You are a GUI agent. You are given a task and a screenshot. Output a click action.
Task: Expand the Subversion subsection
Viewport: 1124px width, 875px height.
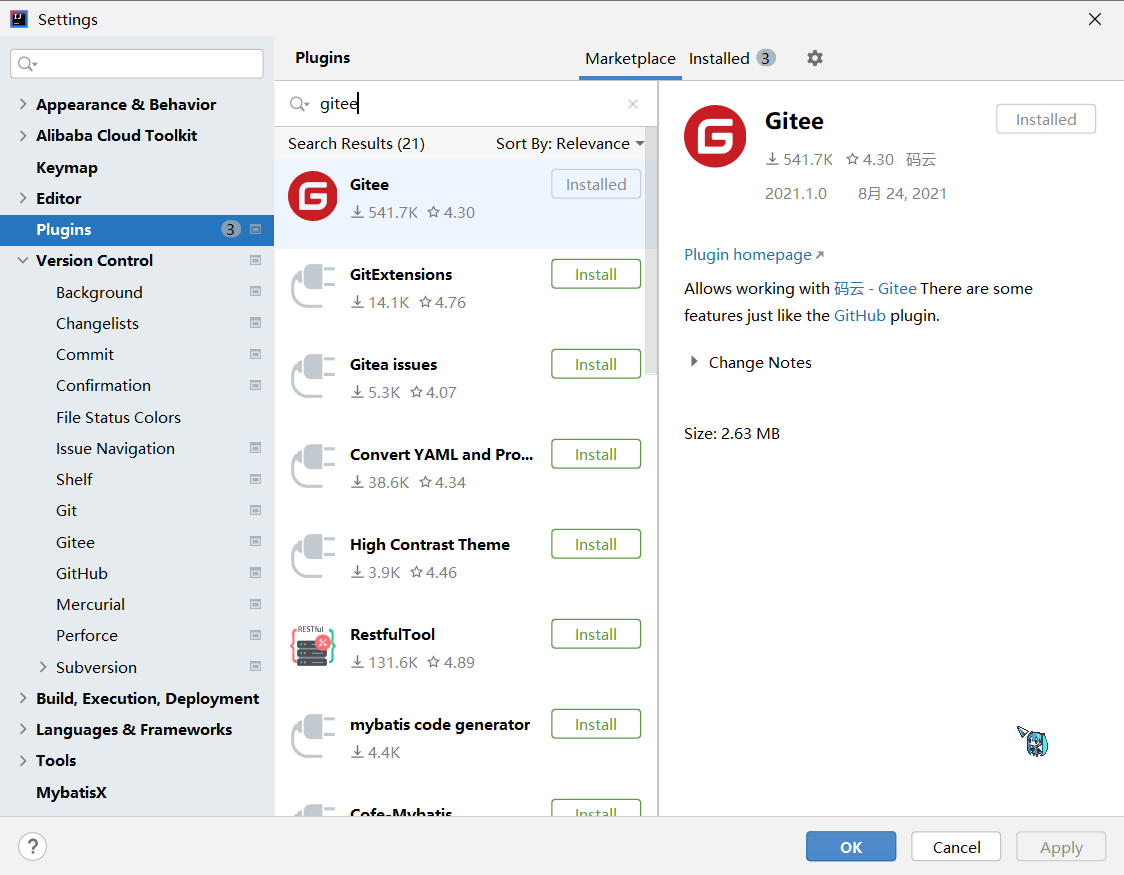43,666
